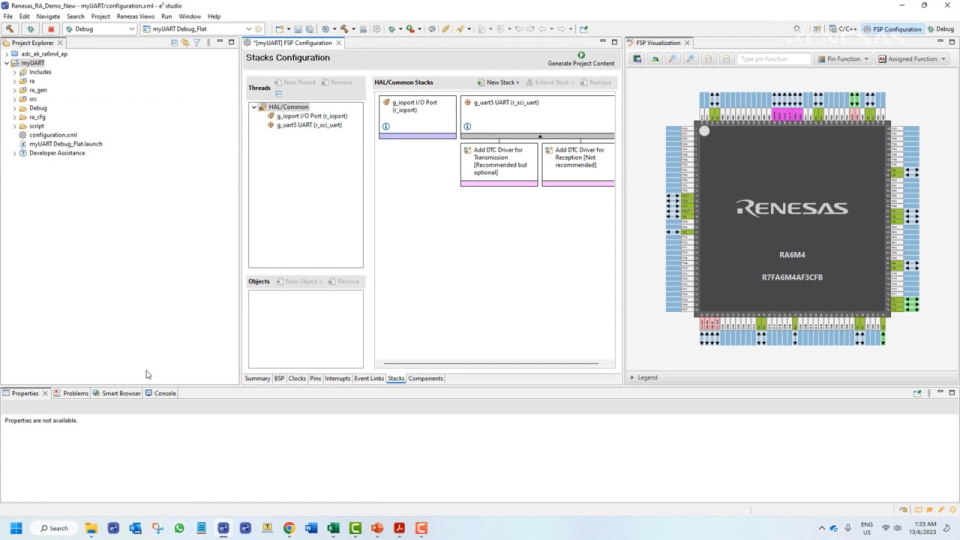This screenshot has height=540, width=960.
Task: Open WhatsApp from taskbar
Action: pos(179,528)
